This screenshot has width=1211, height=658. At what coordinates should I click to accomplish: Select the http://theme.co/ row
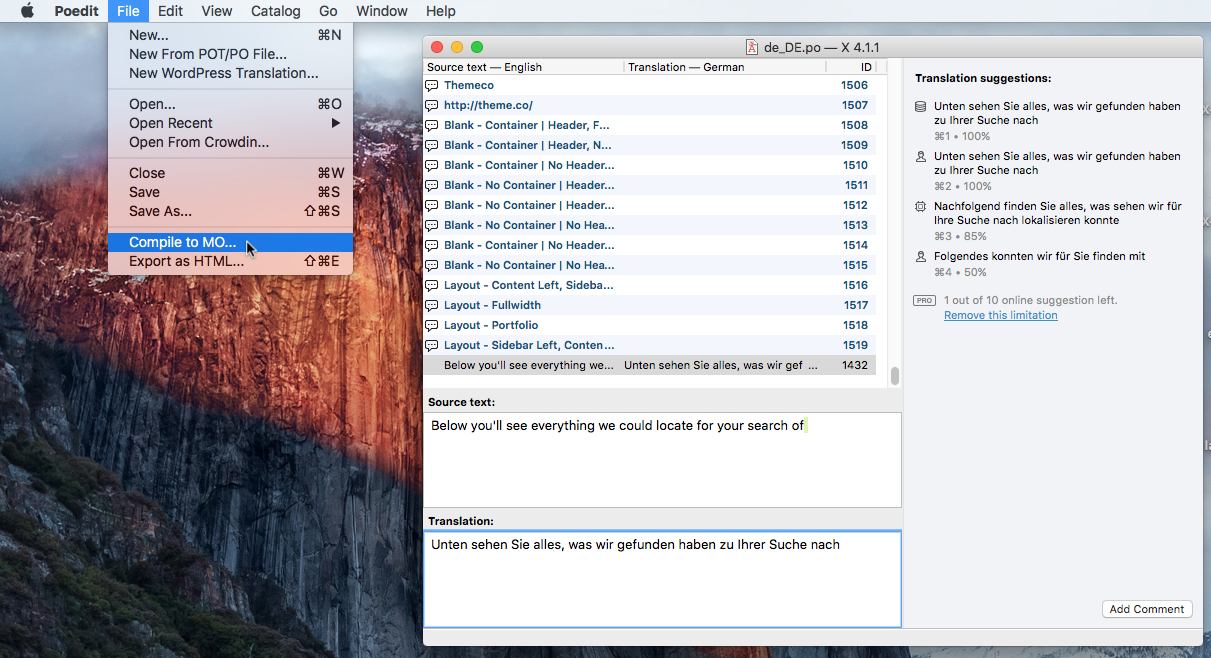[x=649, y=106]
